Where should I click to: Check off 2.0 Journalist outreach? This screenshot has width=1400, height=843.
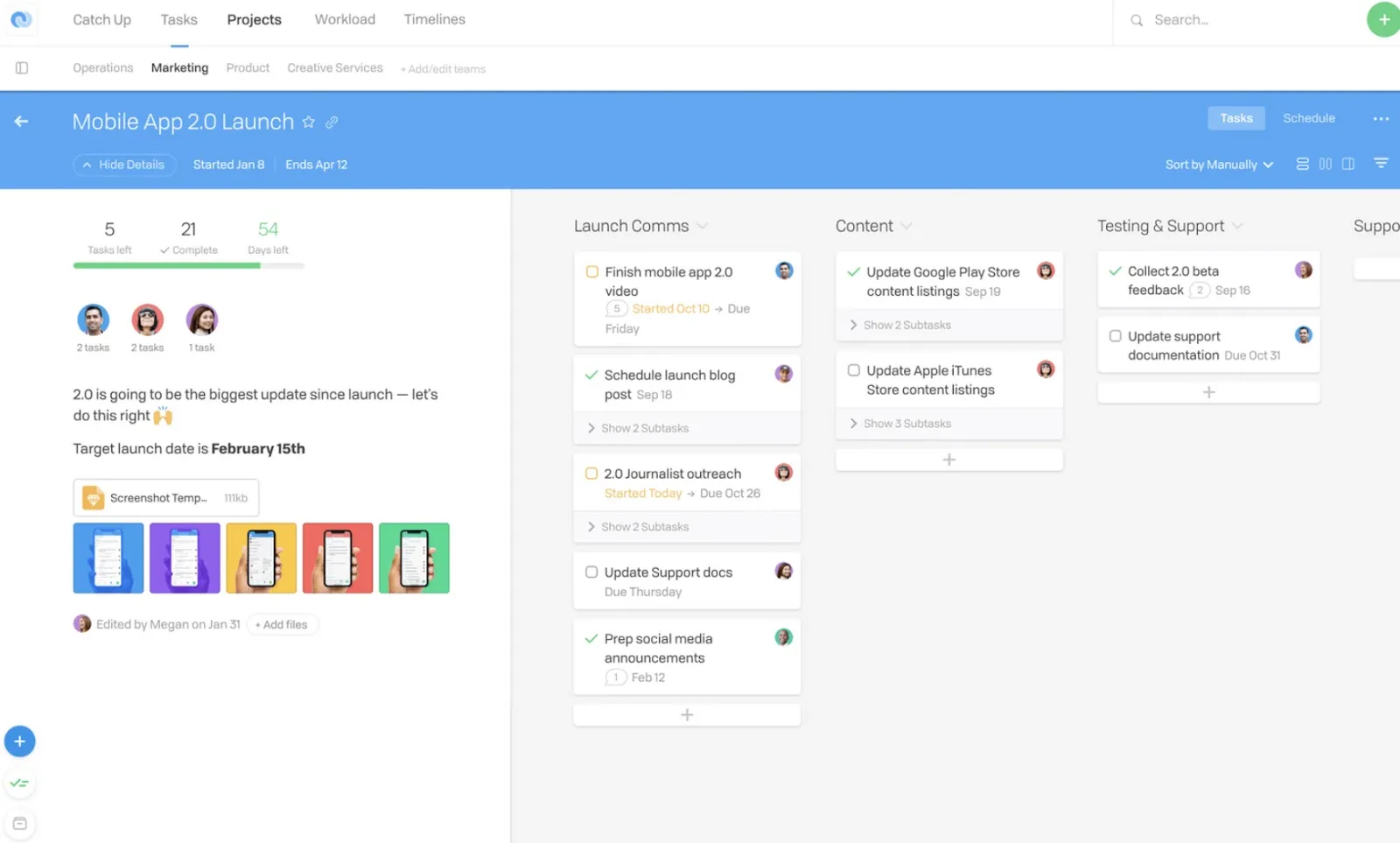tap(591, 474)
